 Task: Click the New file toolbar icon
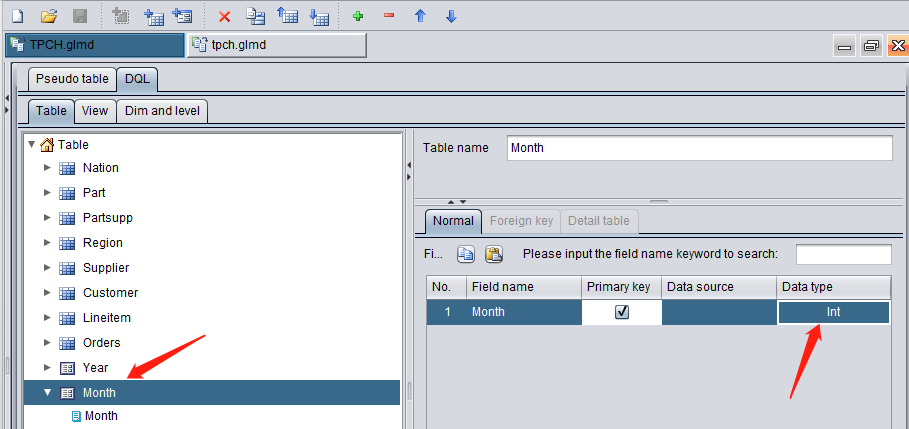[17, 16]
